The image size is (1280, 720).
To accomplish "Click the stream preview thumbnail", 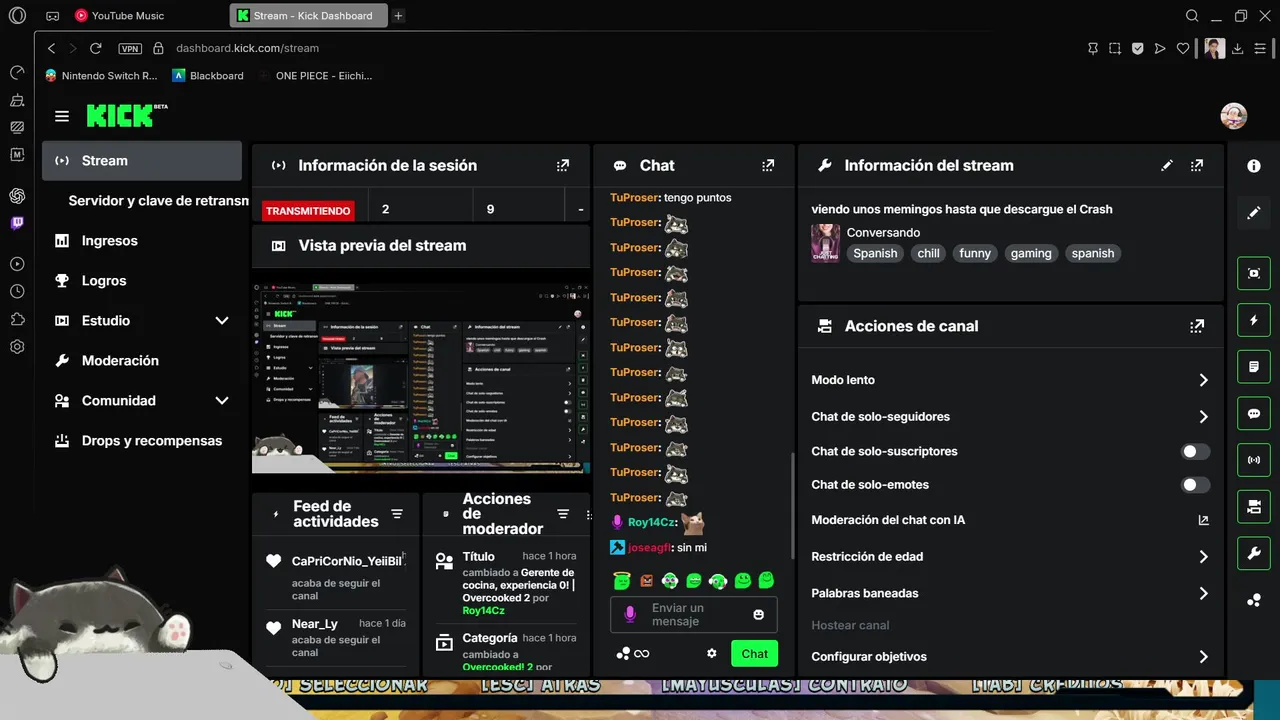I will [420, 379].
